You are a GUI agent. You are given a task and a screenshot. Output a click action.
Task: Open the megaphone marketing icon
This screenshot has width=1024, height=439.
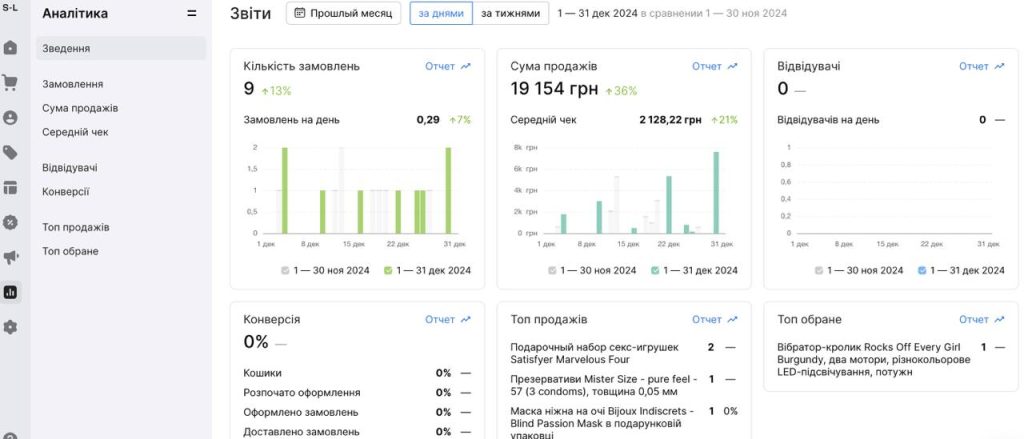point(10,257)
